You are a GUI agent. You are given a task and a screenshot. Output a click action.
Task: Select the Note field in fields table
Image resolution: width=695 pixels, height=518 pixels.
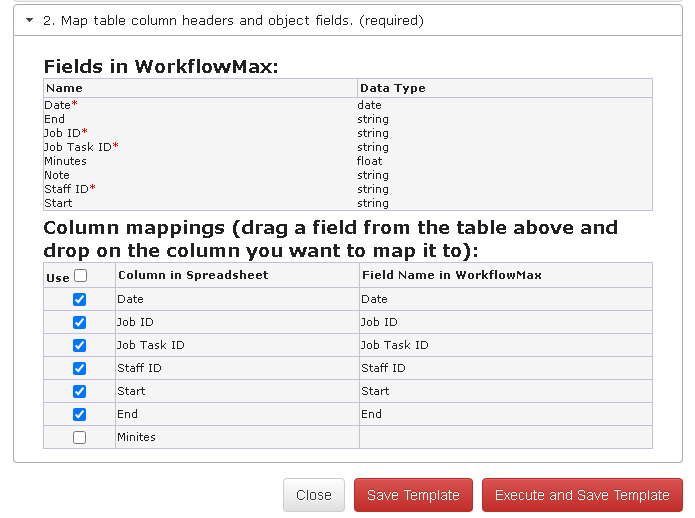coord(57,175)
